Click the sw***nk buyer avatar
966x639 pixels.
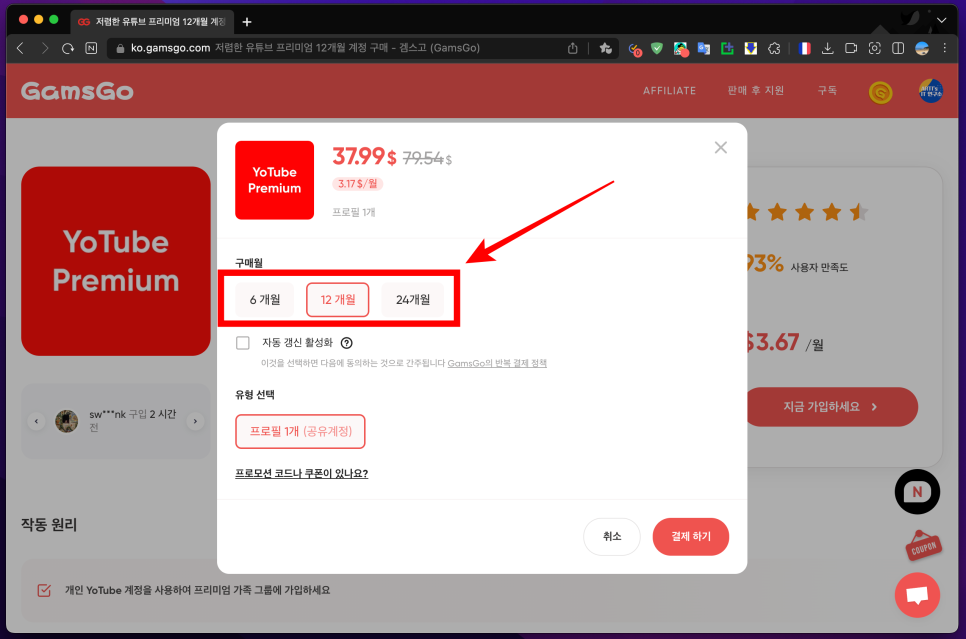tap(67, 421)
